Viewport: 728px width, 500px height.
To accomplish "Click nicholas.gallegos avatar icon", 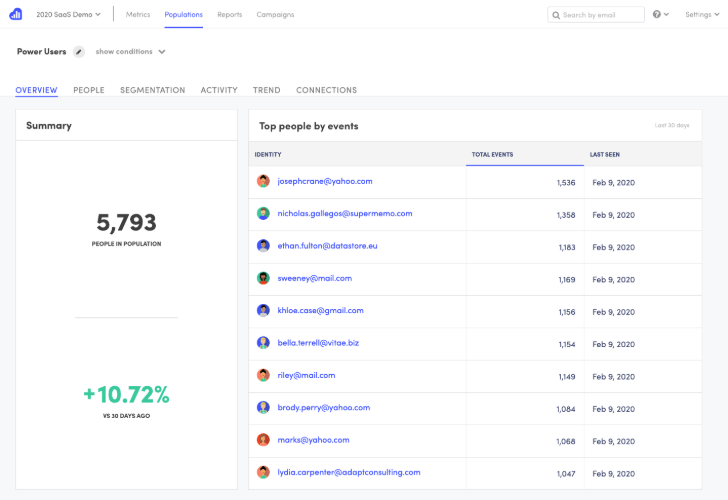I will coord(263,214).
